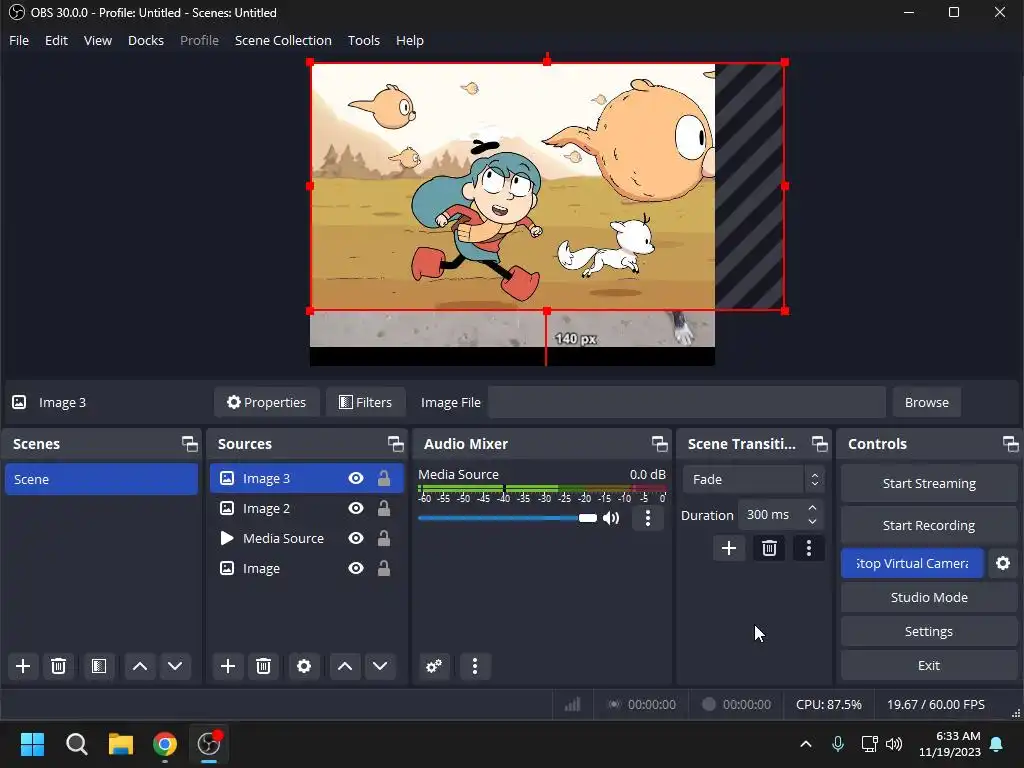Open the View menu
The width and height of the screenshot is (1024, 768).
click(98, 40)
